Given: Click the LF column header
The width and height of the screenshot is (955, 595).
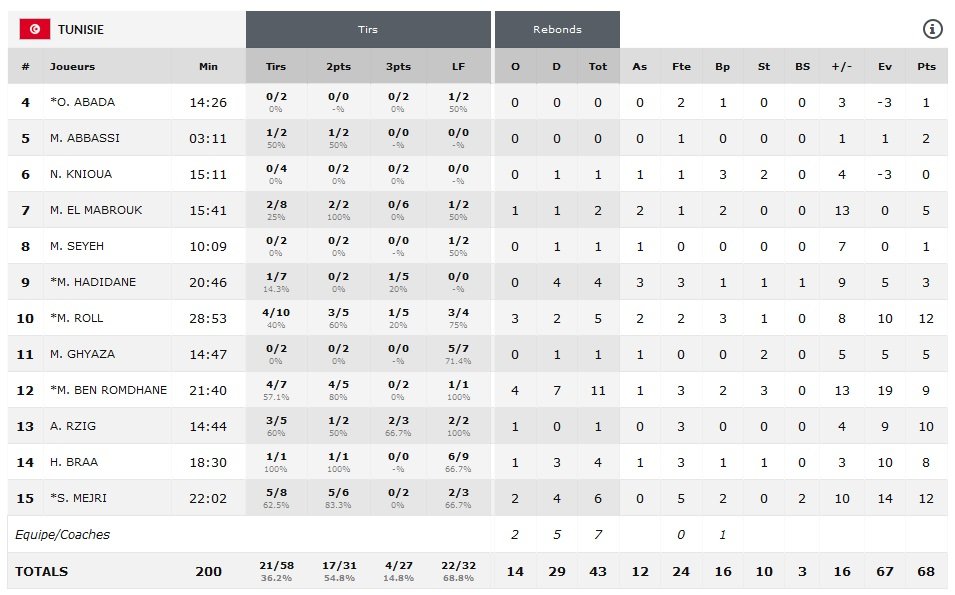Looking at the screenshot, I should [459, 67].
